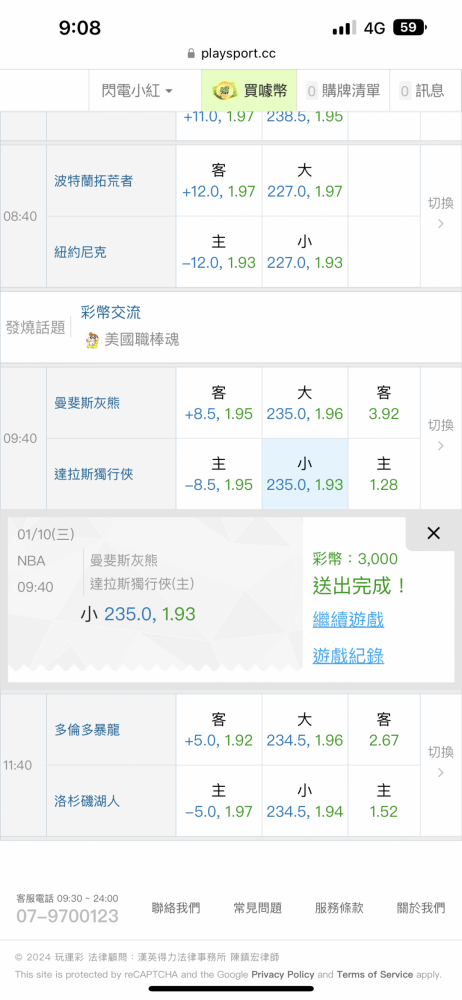
Task: Expand 切換 for the Raptors–Lakers game
Action: [441, 763]
